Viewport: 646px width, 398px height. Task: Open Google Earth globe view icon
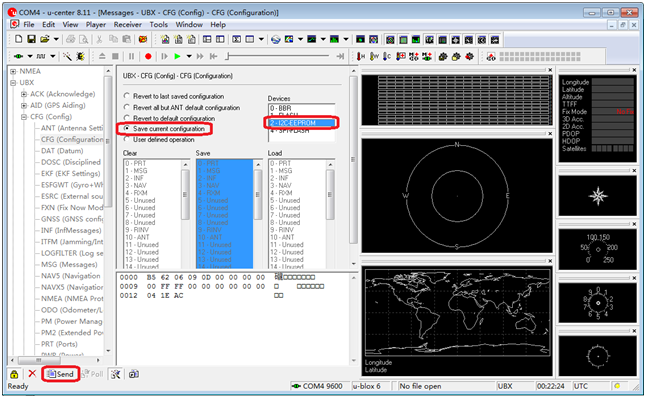276,39
